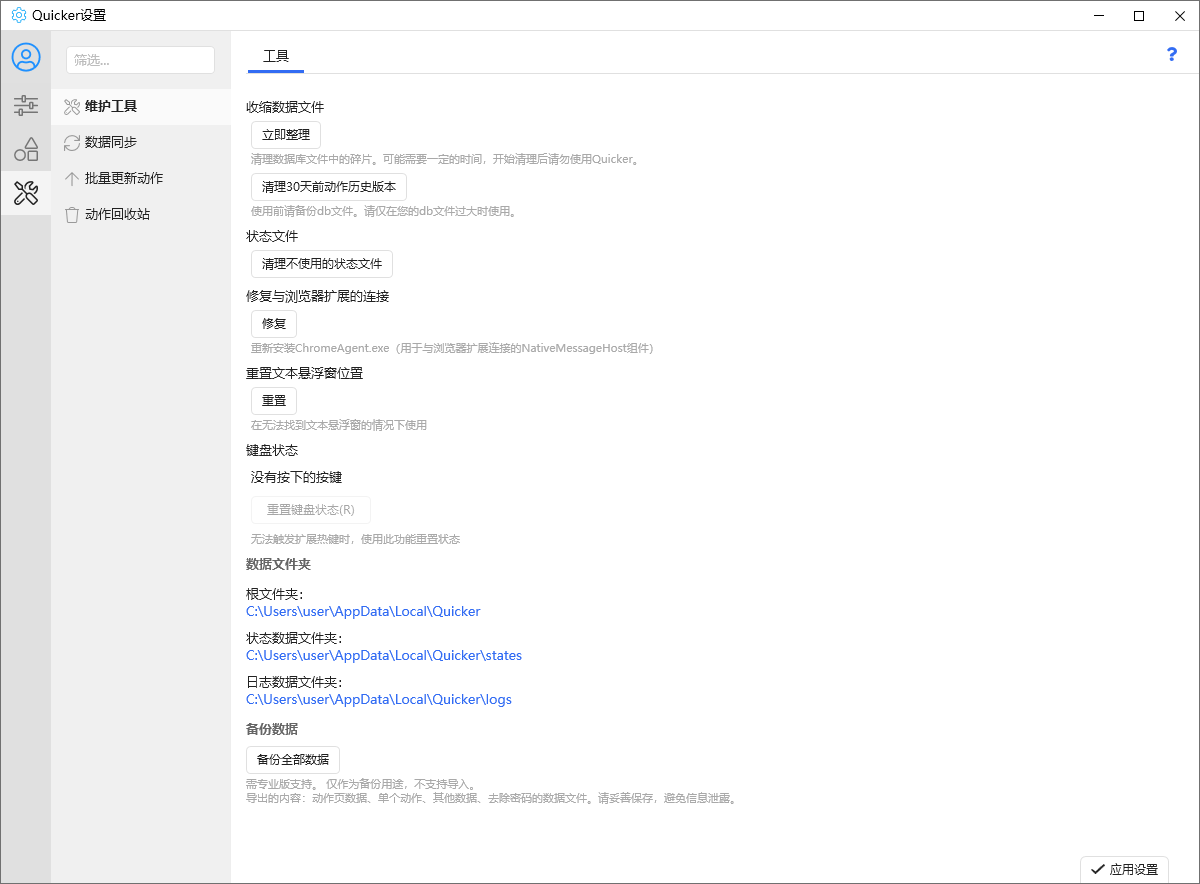Click the Quicker gear icon in title bar
The width and height of the screenshot is (1200, 884).
(18, 15)
